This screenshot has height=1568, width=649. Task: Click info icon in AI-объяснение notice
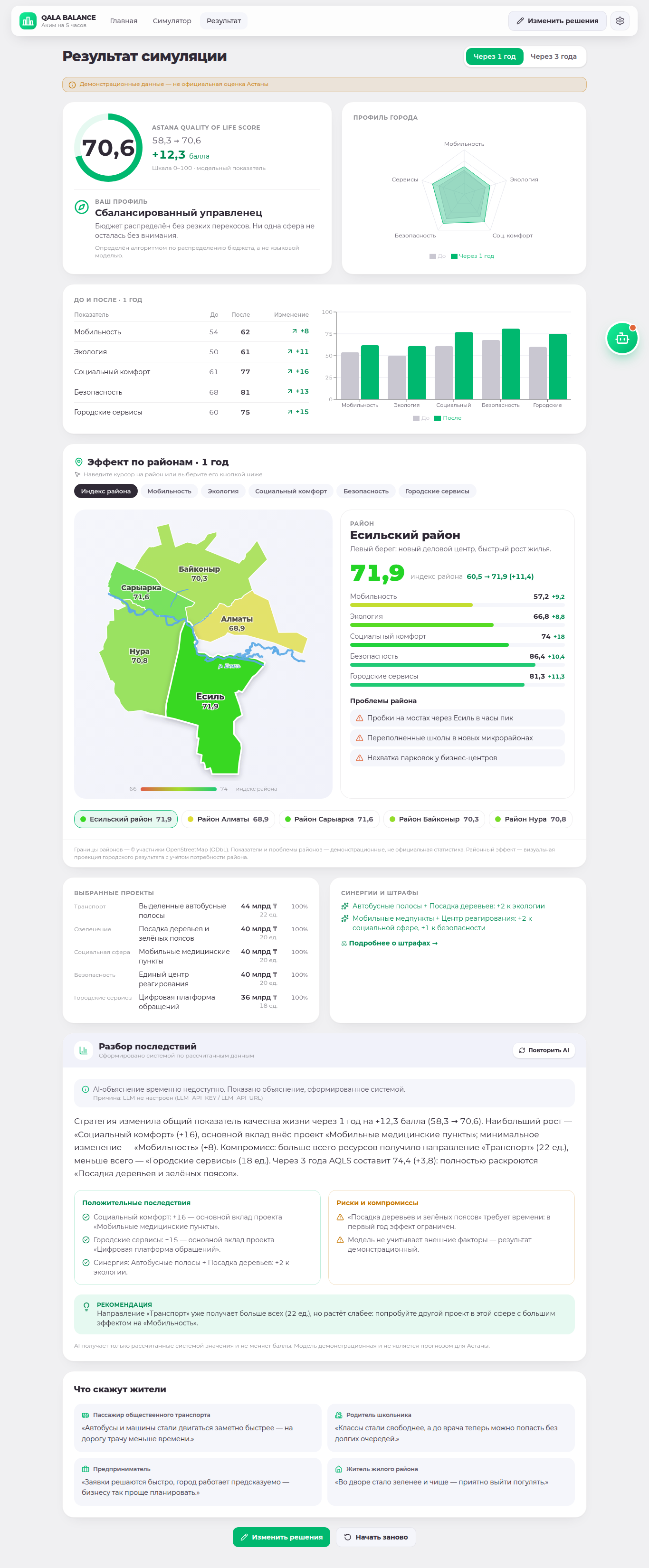pyautogui.click(x=85, y=1089)
